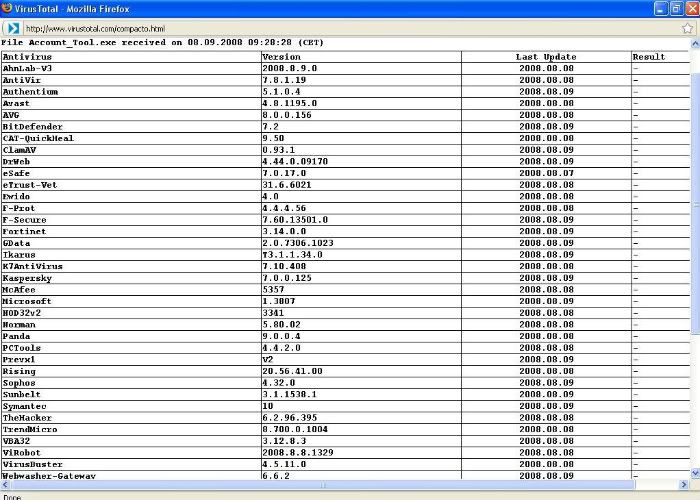
Task: Click the 'Ewido' row name
Action: (16, 196)
